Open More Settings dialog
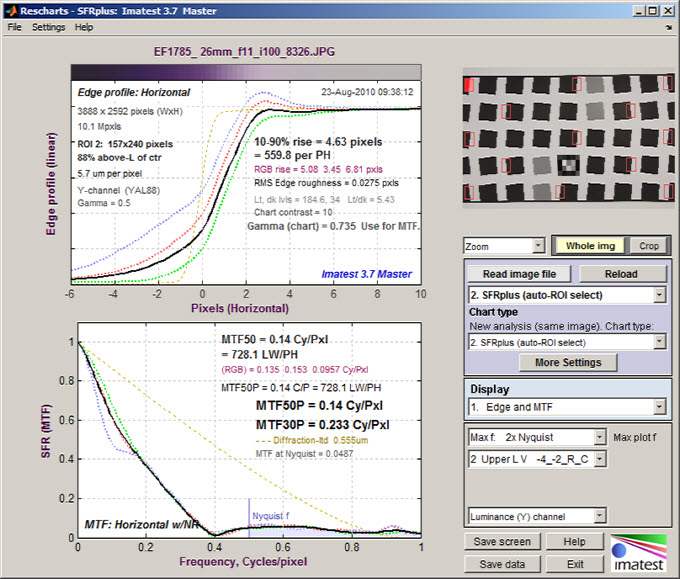The image size is (680, 579). pyautogui.click(x=568, y=362)
